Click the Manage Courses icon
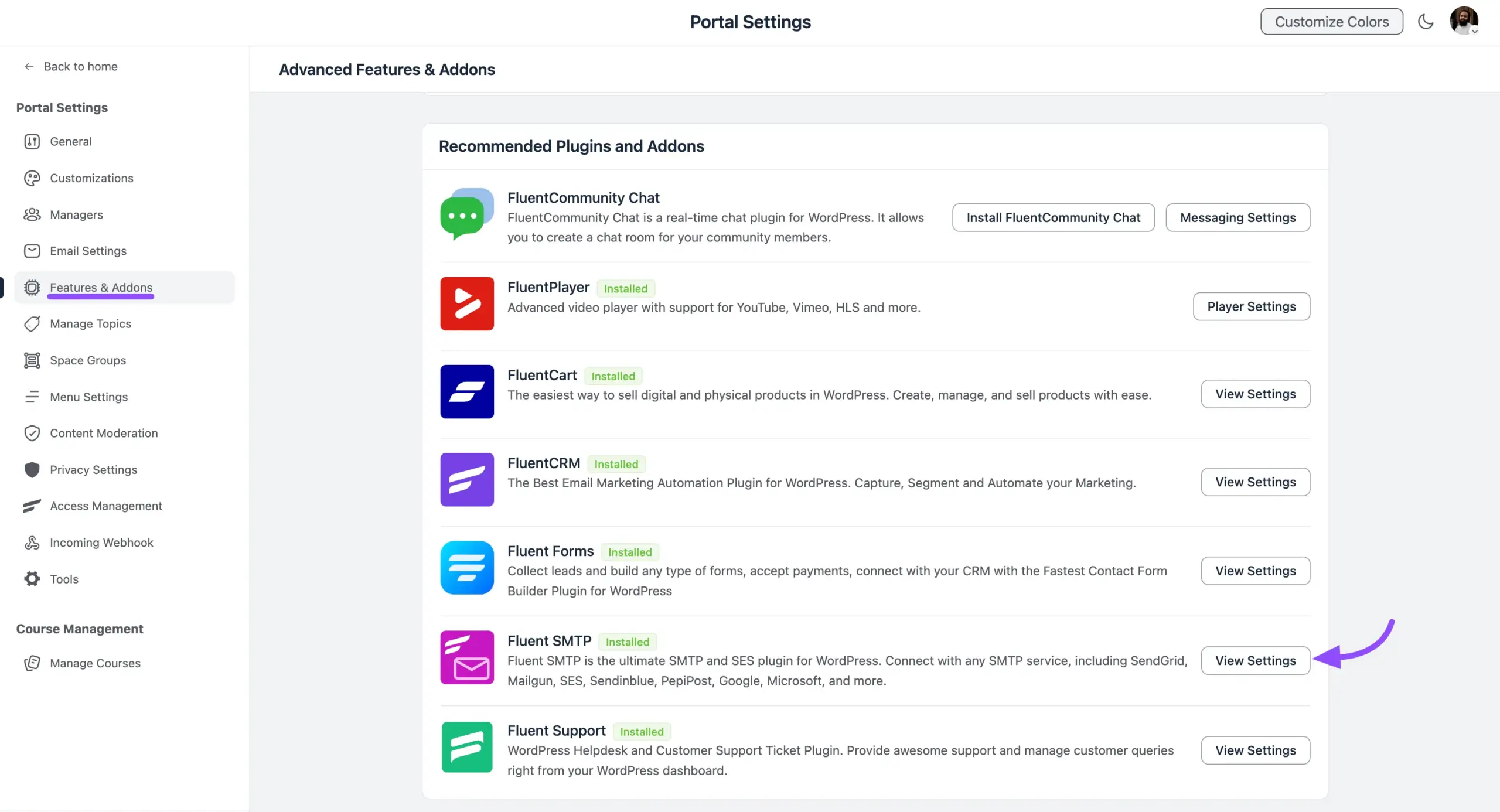The width and height of the screenshot is (1500, 812). [32, 663]
